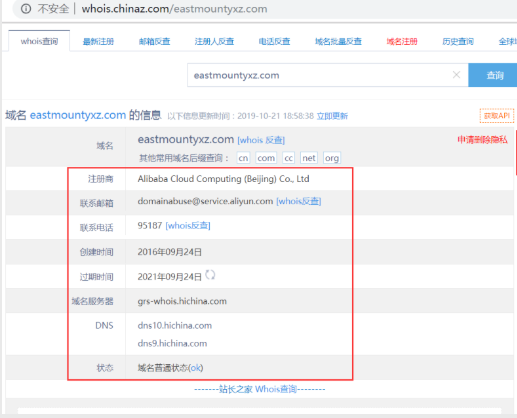Switch to the 历史查询 tab

click(458, 42)
